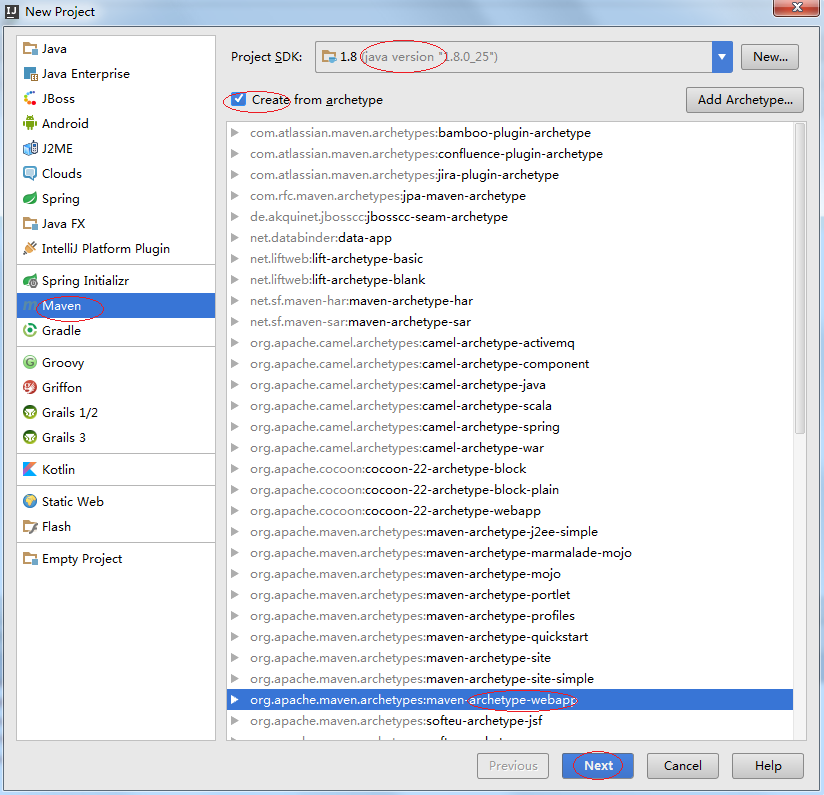Select camel-archetype-spring row
824x795 pixels.
tap(510, 427)
